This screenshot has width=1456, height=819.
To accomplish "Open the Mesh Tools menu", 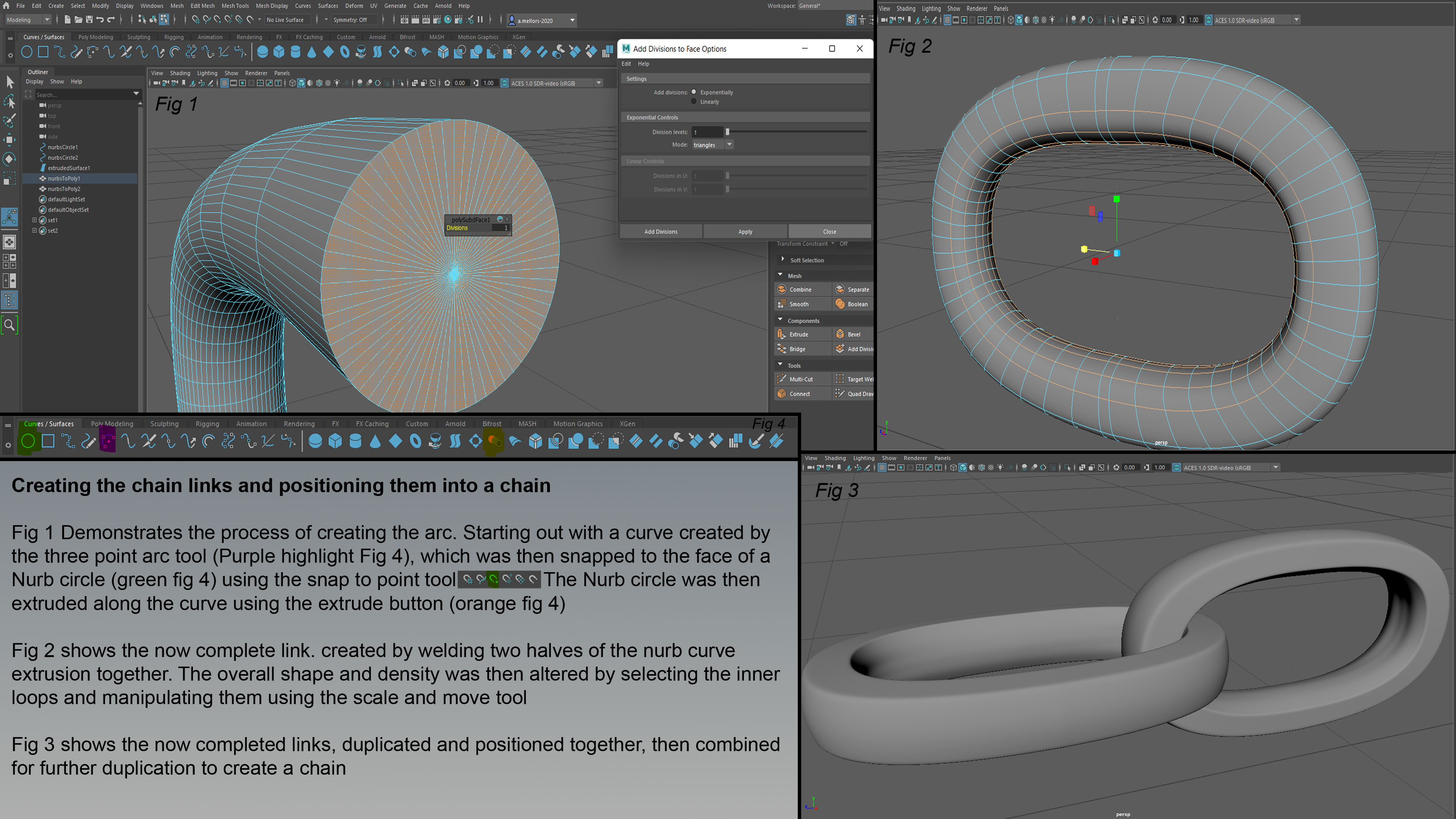I will coord(235,6).
